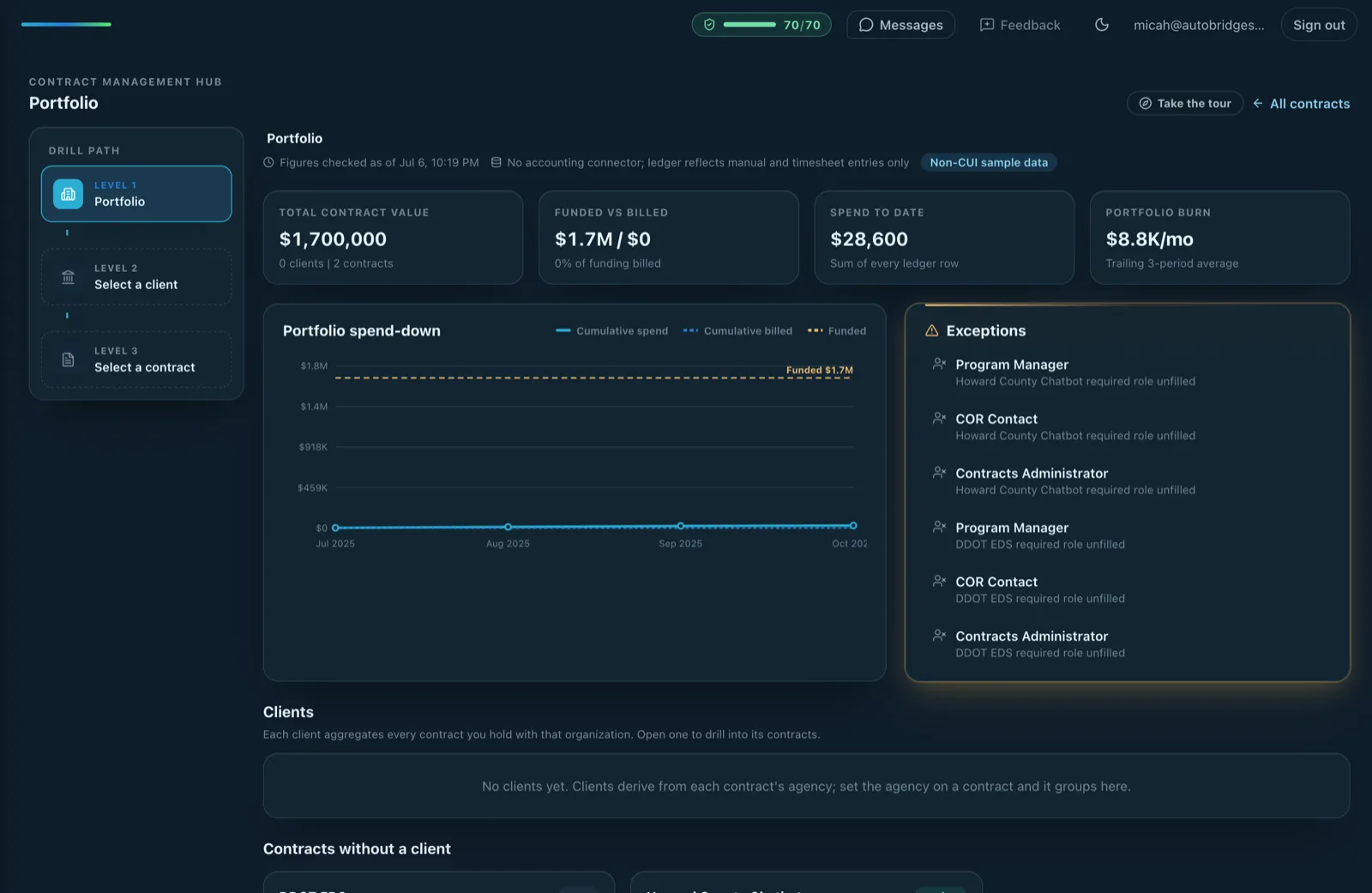This screenshot has height=893, width=1372.
Task: Click the Non-CUI sample data badge
Action: [989, 162]
